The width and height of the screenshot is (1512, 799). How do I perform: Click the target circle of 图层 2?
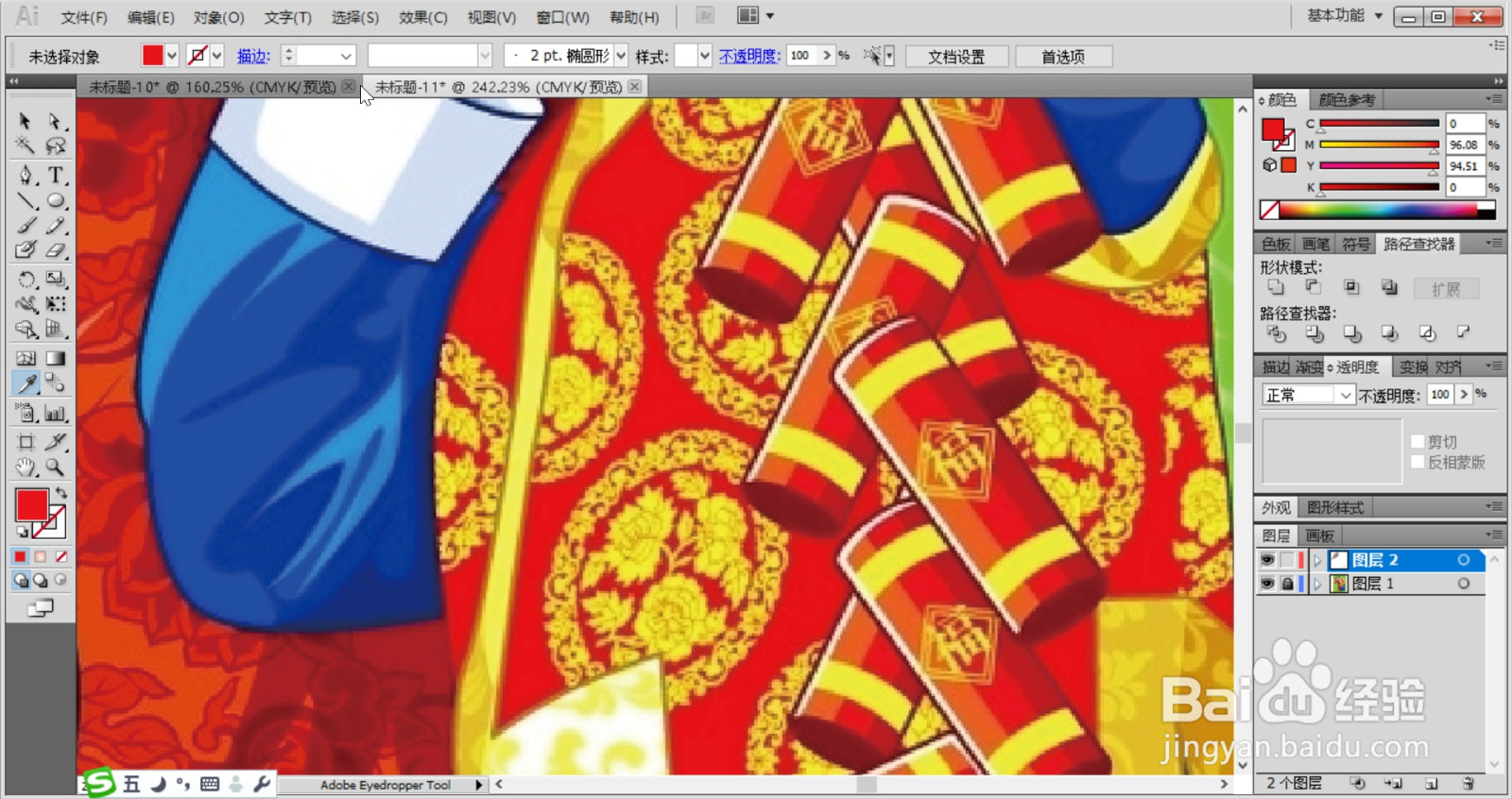[1464, 560]
